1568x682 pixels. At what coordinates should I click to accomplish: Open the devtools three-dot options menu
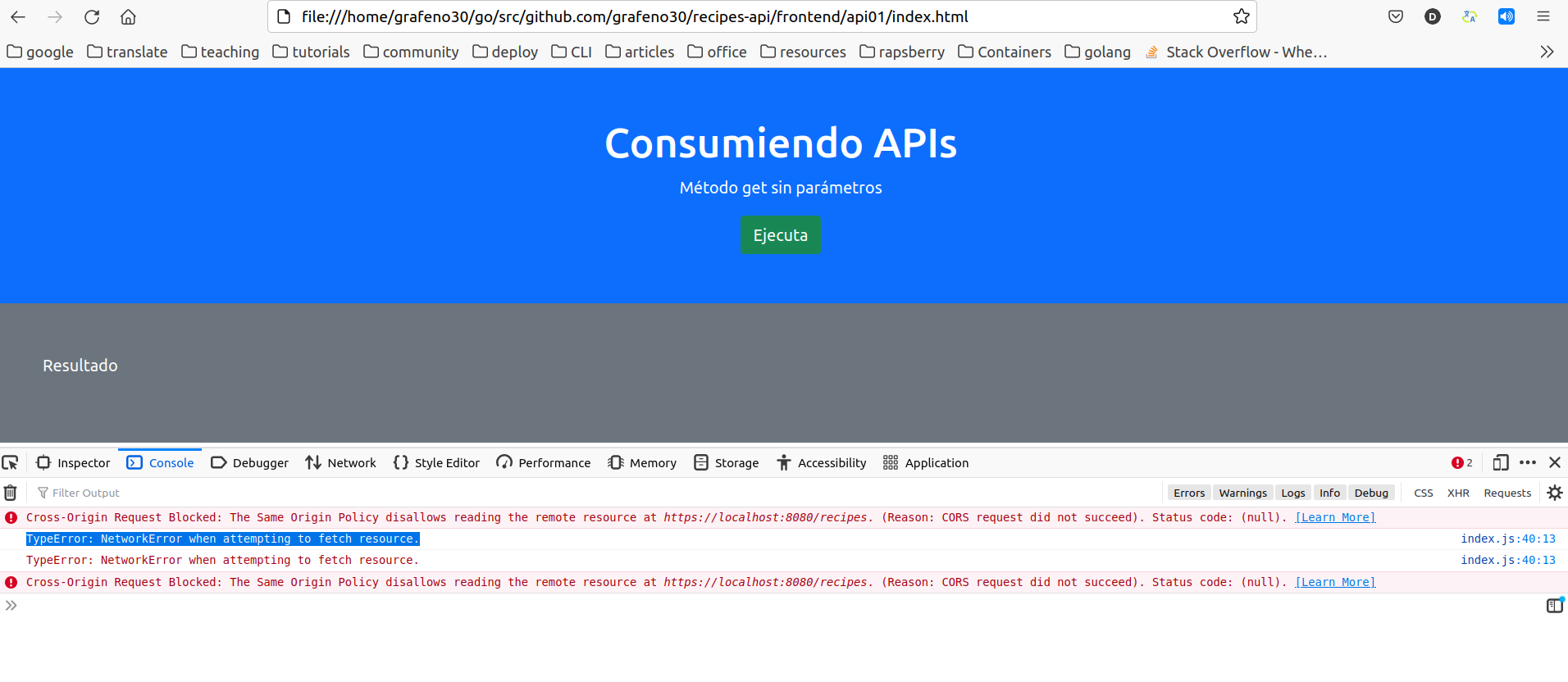click(1528, 463)
